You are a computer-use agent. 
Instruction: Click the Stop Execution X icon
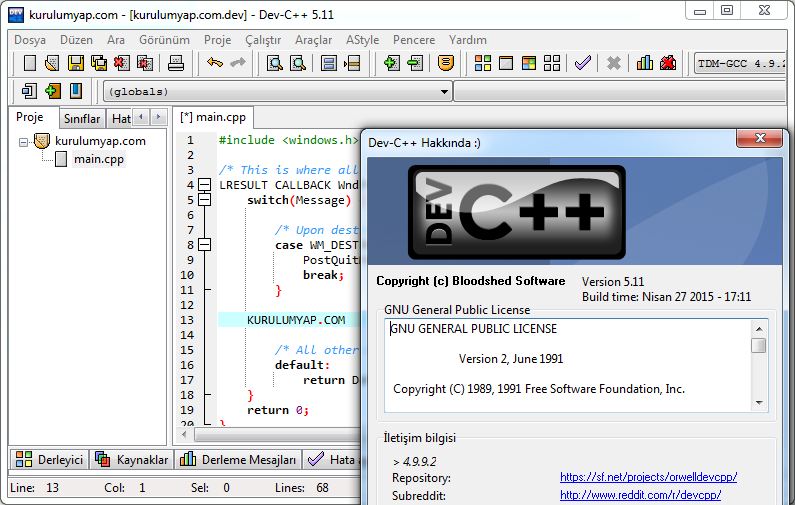coord(613,63)
